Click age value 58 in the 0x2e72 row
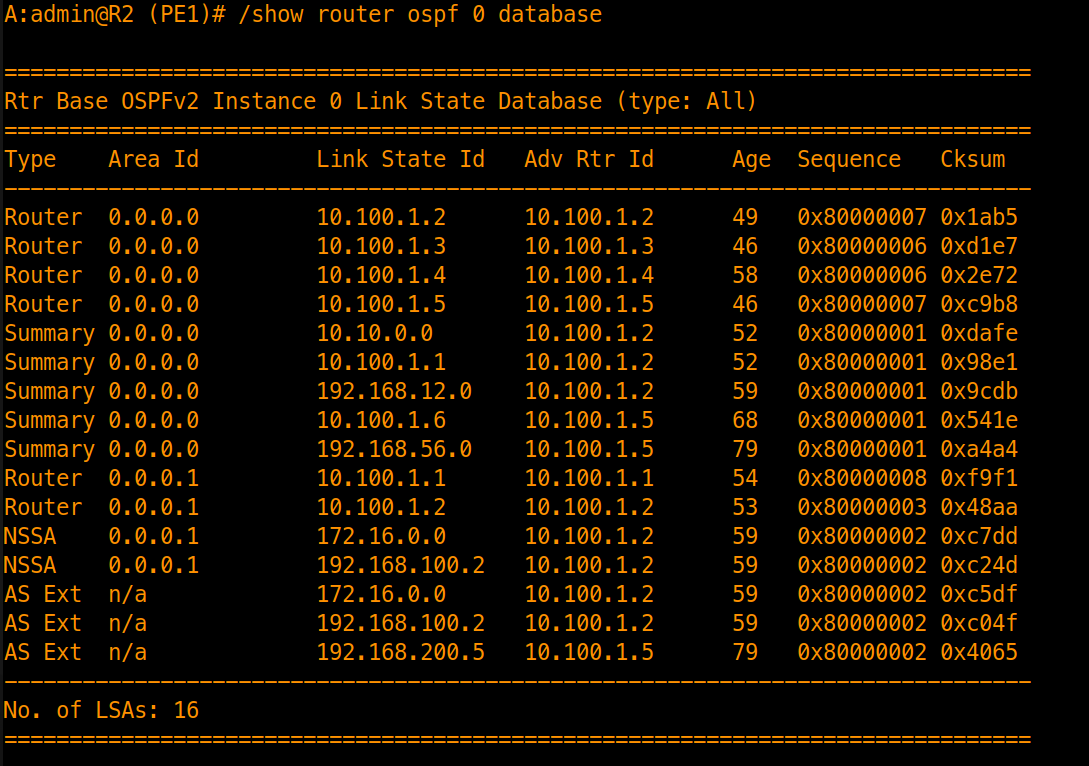Screen dimensions: 1089x766 (745, 276)
